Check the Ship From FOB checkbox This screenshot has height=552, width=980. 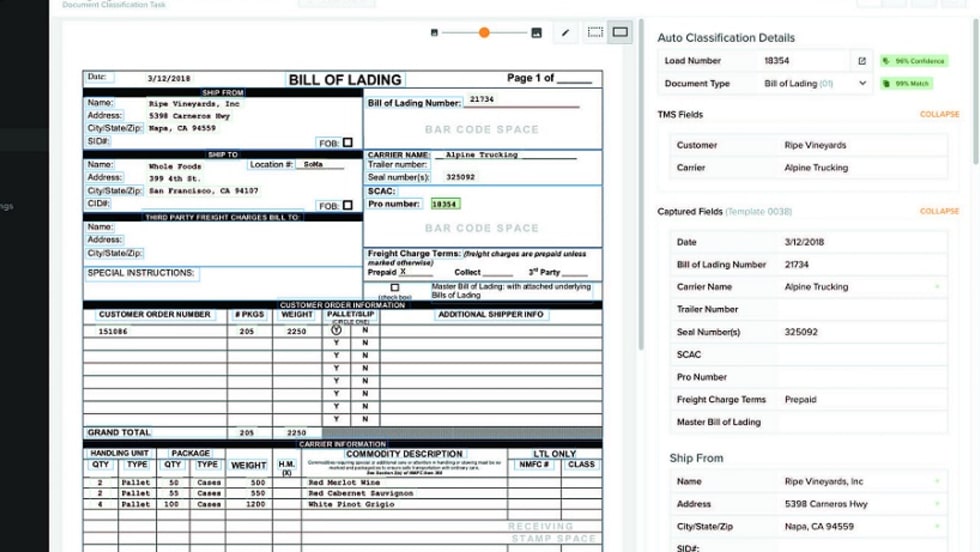[347, 143]
